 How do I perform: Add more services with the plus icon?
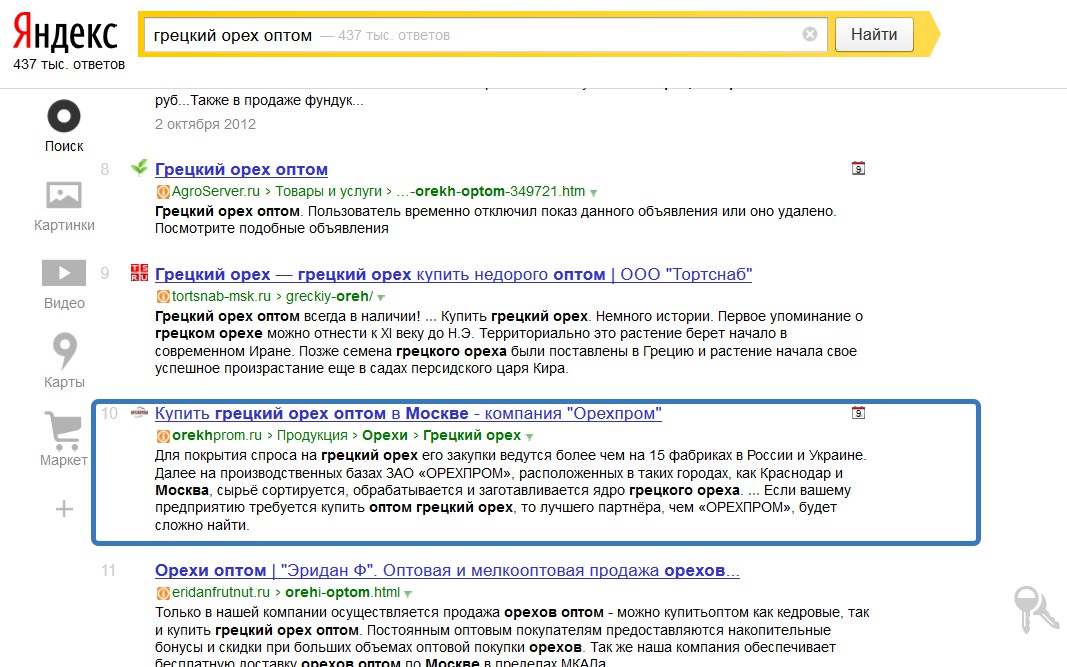pyautogui.click(x=64, y=508)
